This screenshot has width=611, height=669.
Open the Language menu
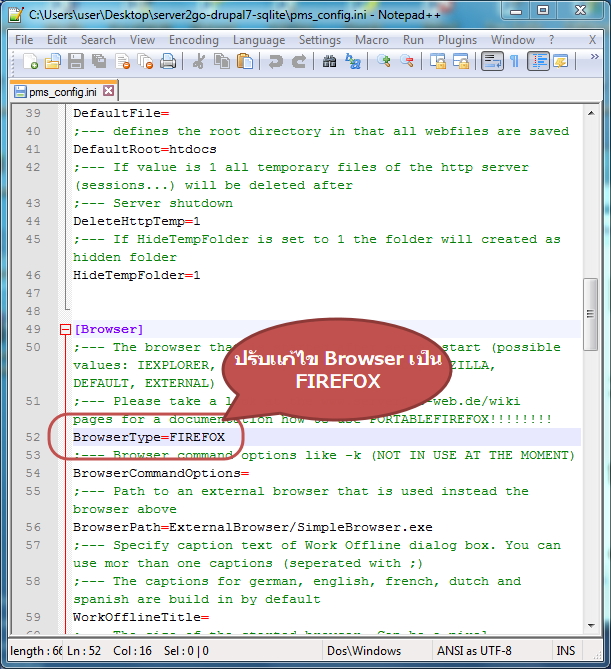(259, 40)
